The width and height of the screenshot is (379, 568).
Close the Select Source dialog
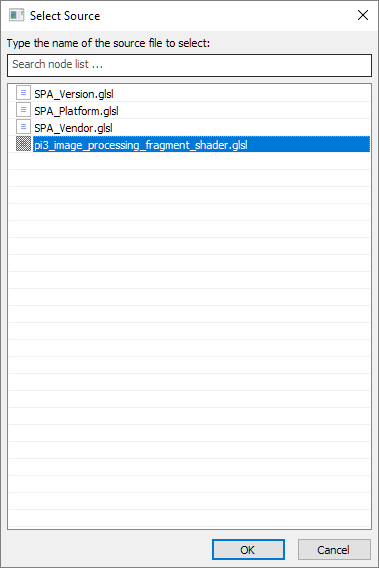tap(363, 15)
